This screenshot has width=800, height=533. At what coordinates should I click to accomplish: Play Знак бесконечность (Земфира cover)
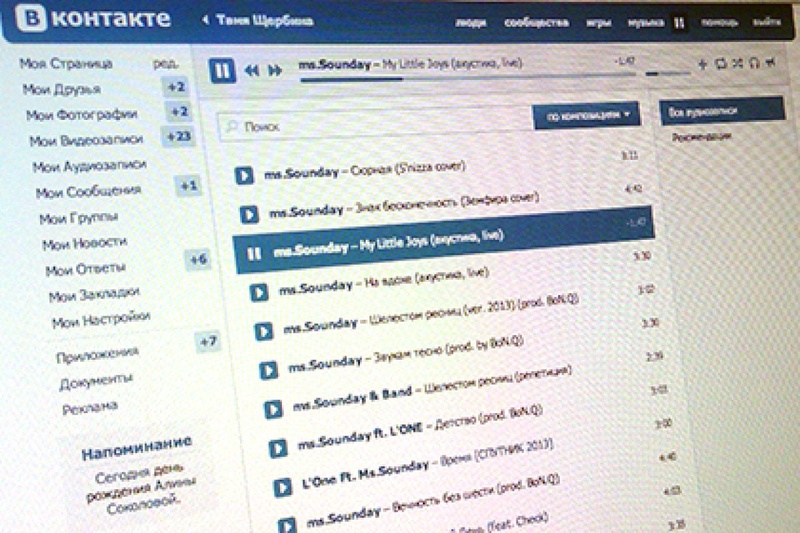click(x=249, y=214)
